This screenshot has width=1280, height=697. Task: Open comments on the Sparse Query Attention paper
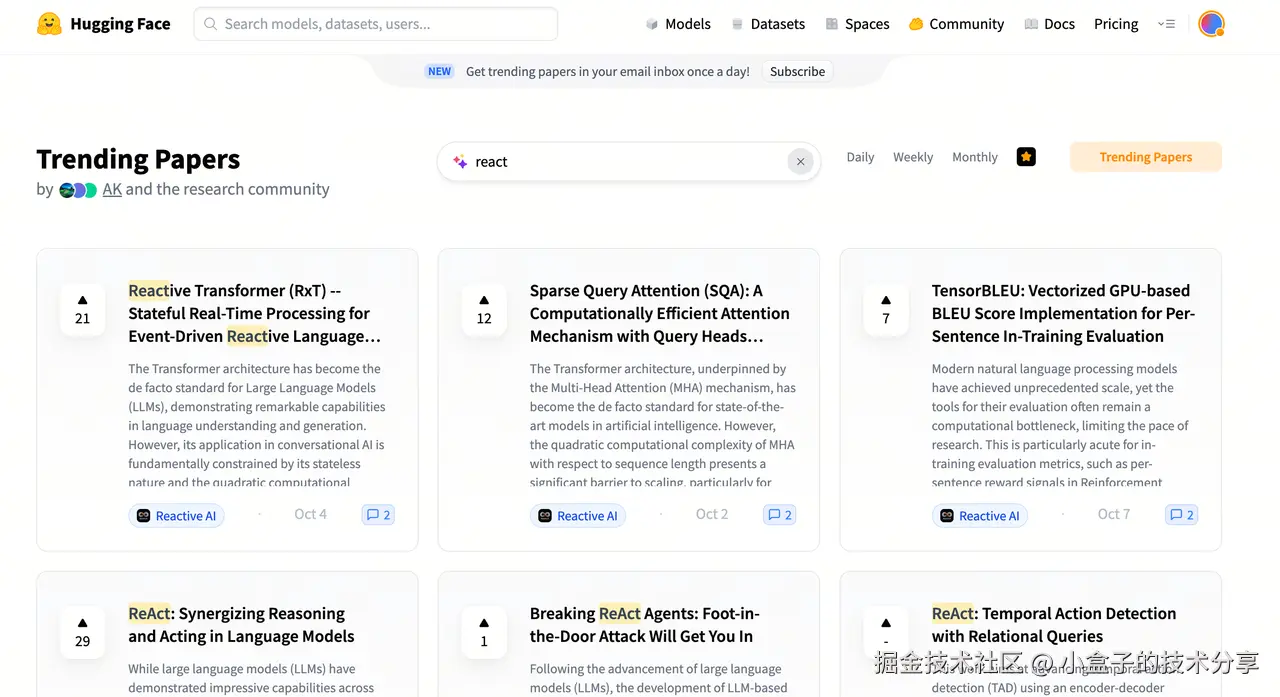(779, 515)
